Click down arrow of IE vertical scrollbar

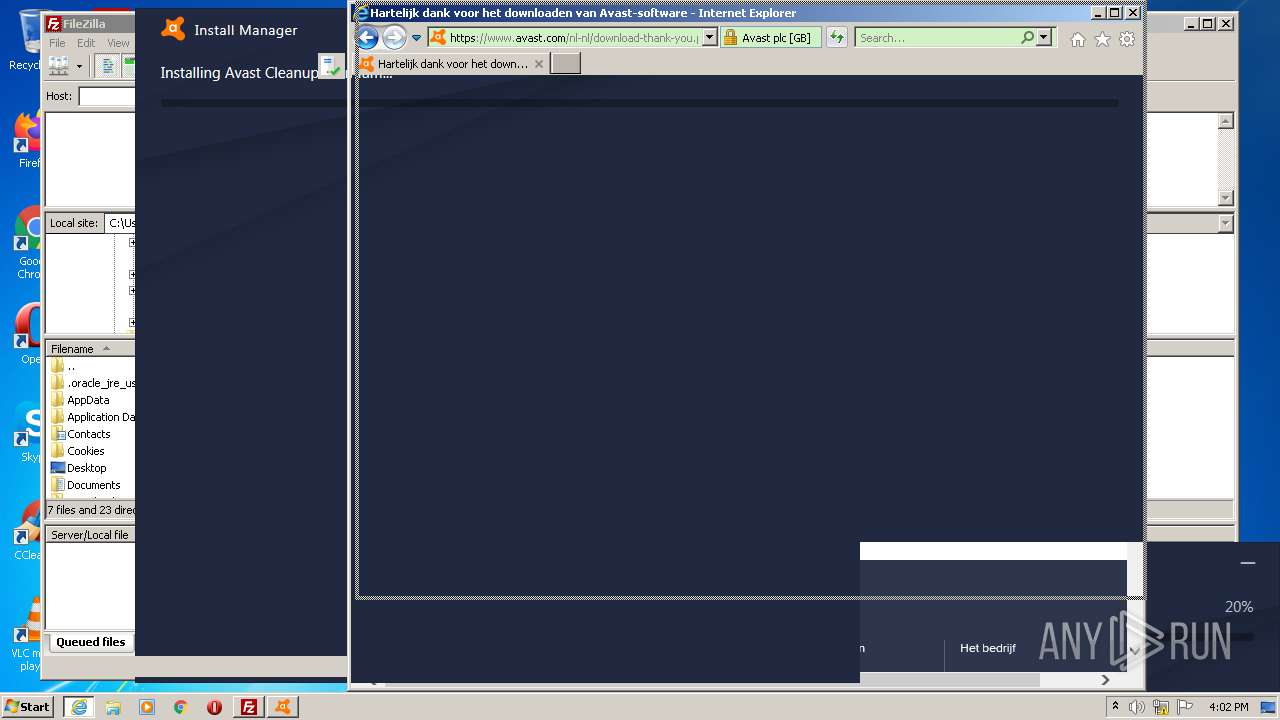(1134, 651)
